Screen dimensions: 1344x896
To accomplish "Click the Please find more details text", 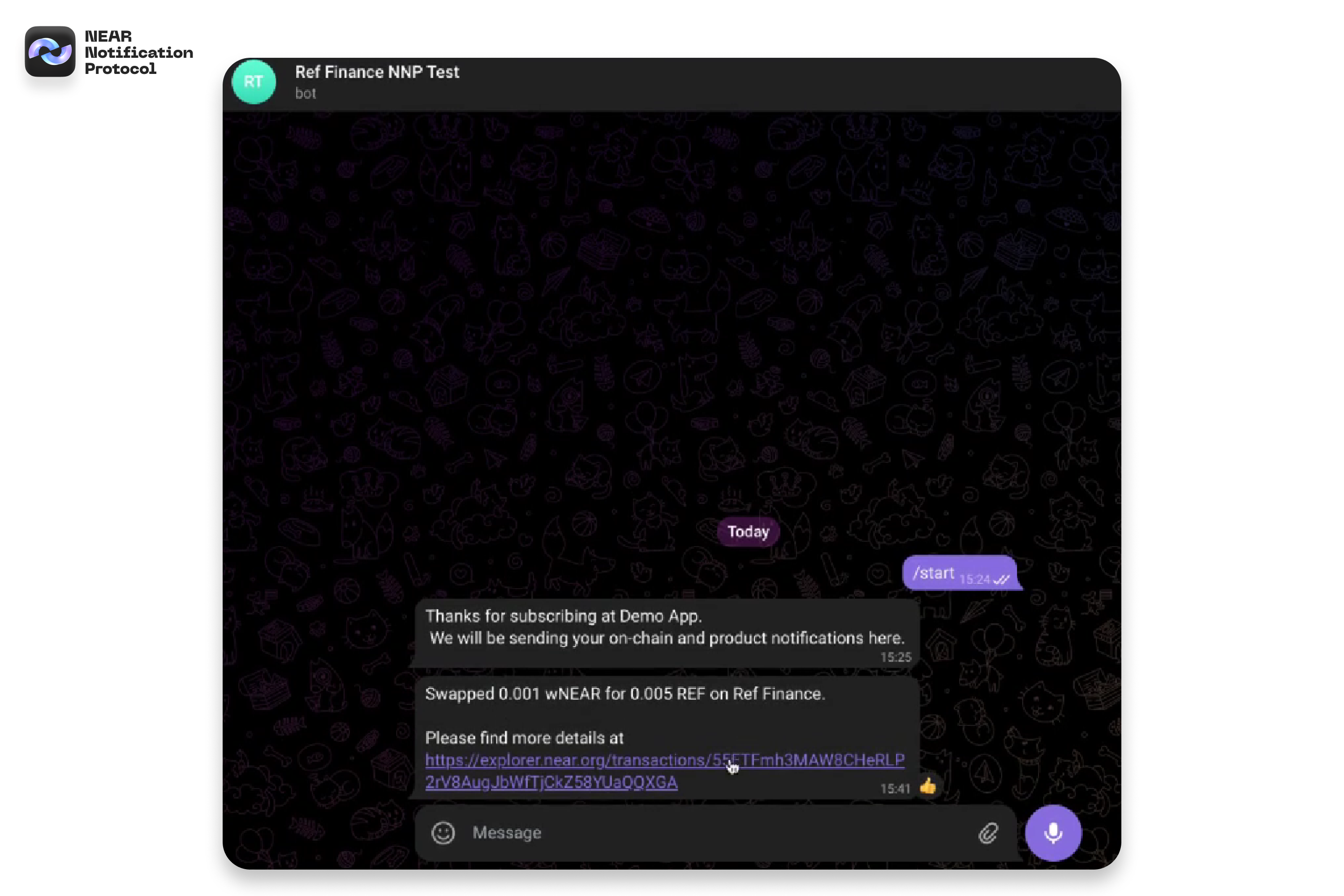I will 525,738.
